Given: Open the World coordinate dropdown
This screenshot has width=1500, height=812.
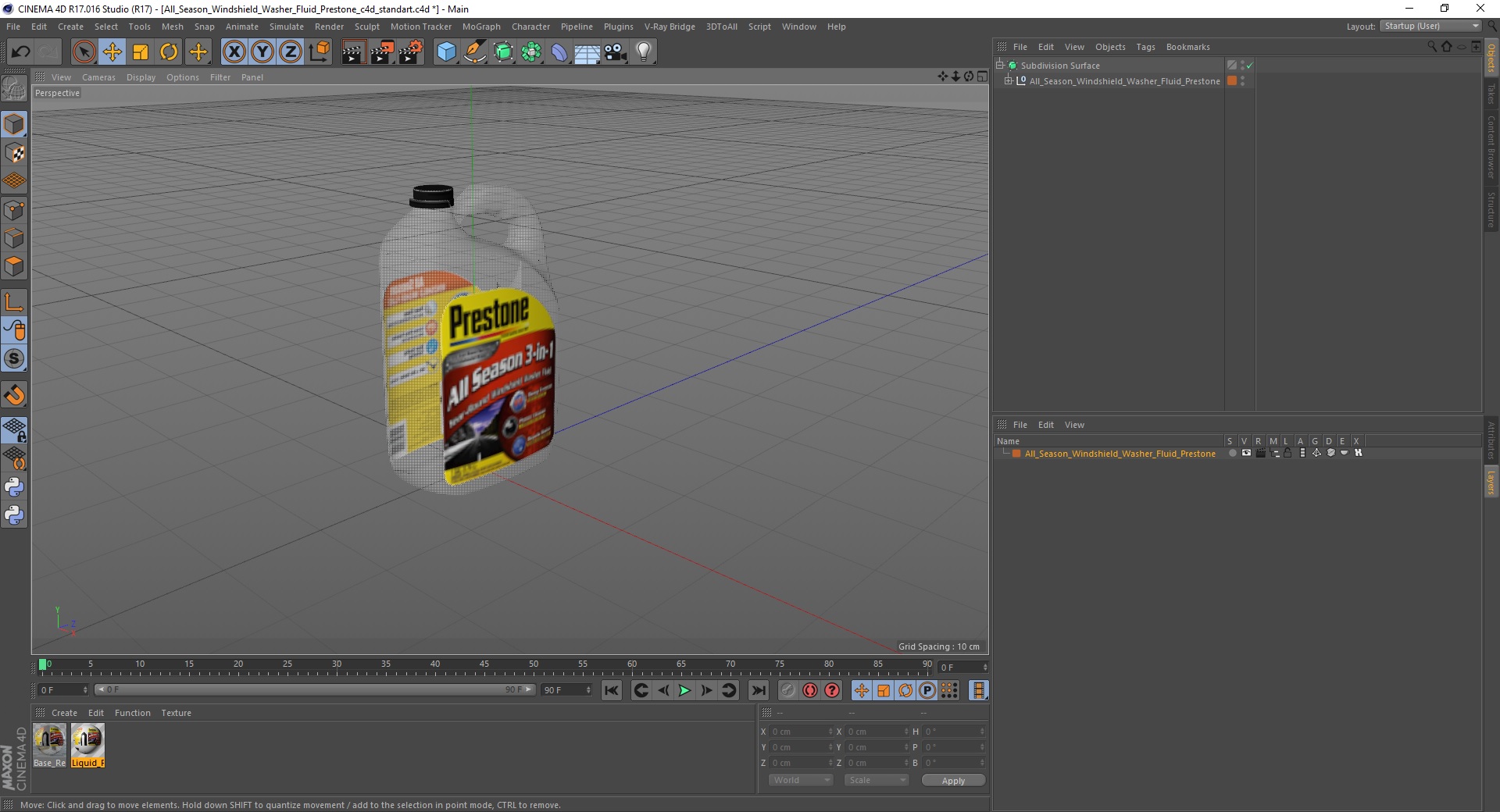Looking at the screenshot, I should (800, 780).
